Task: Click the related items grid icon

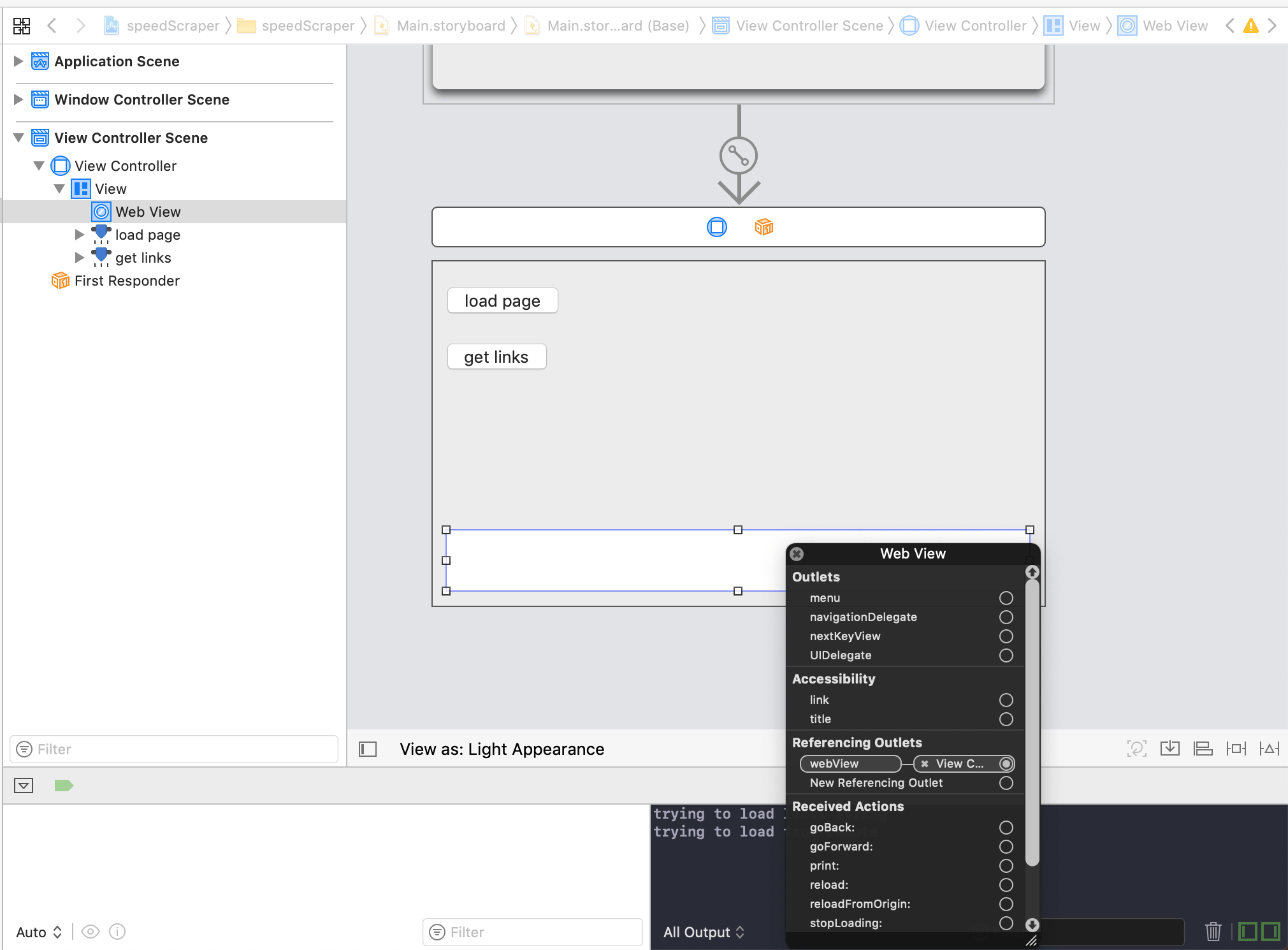Action: [22, 26]
